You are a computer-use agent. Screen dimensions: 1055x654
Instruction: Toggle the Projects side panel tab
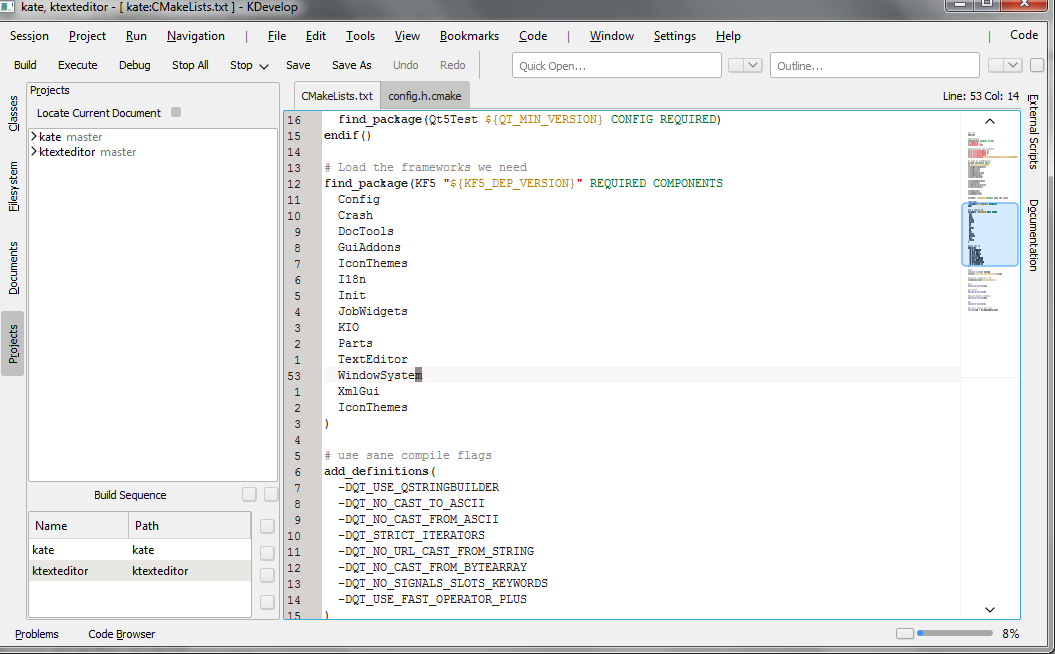(x=13, y=344)
